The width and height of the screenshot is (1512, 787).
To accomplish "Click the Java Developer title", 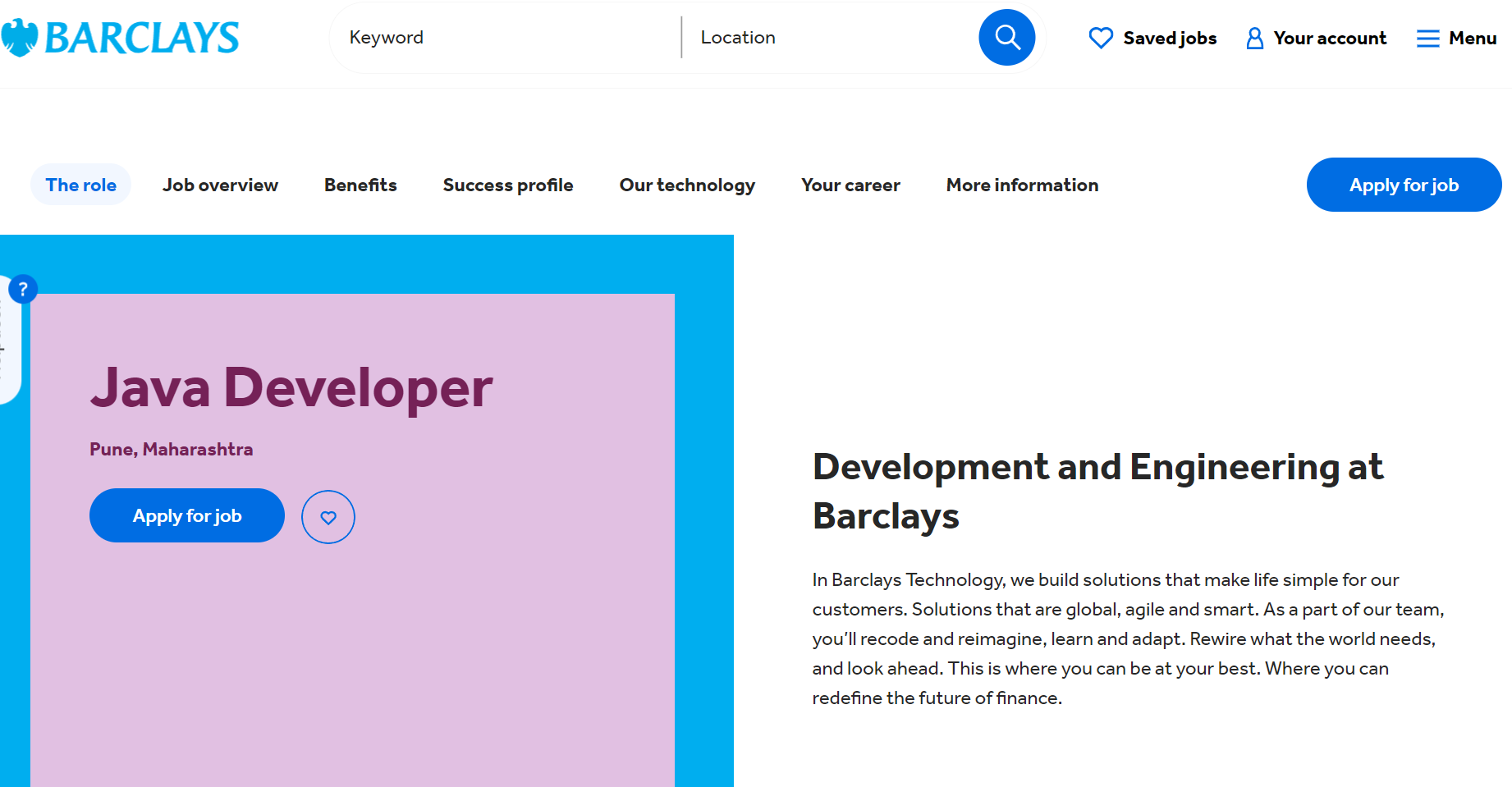I will coord(291,387).
